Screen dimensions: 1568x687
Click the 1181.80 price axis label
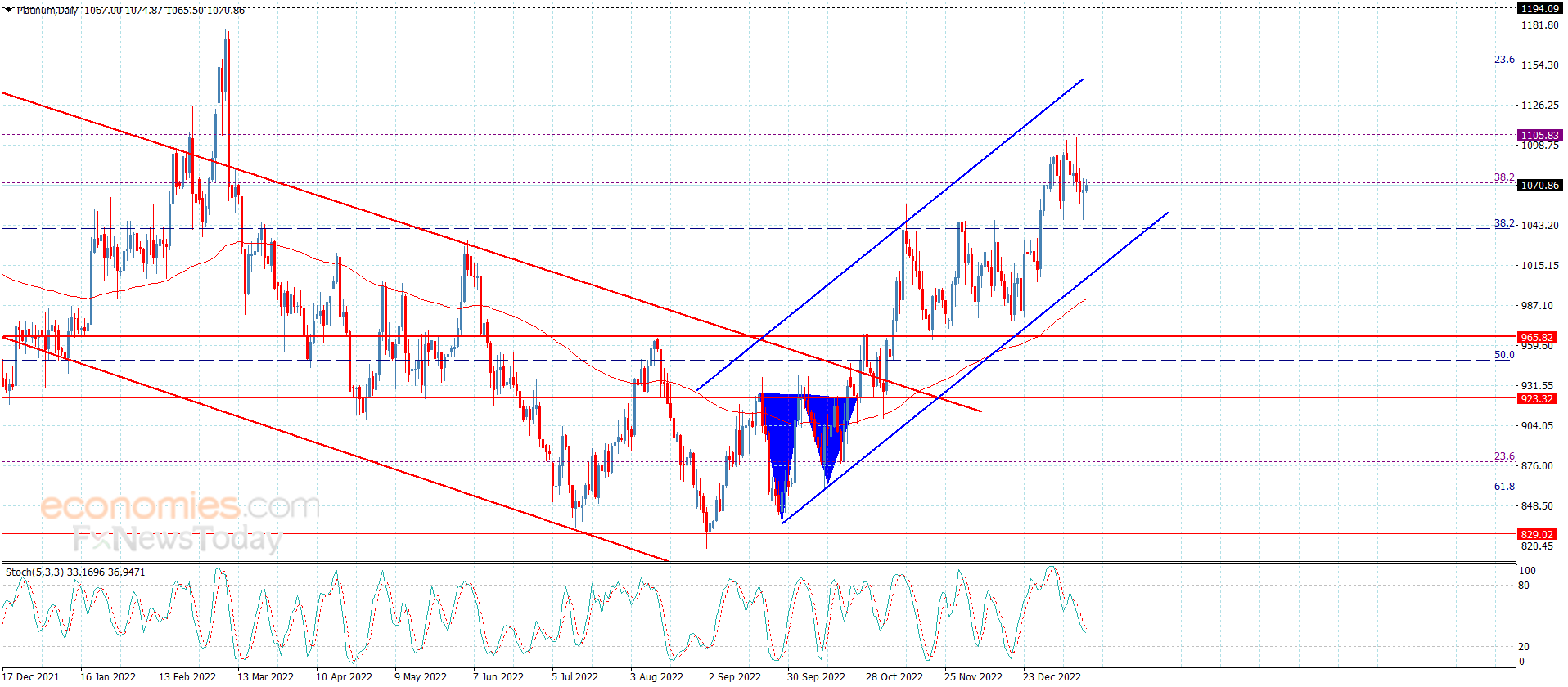pyautogui.click(x=1539, y=25)
